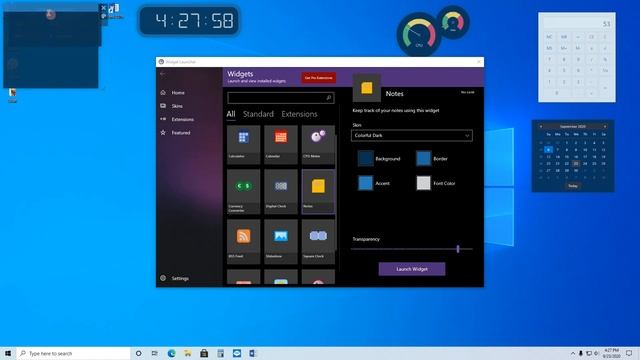Click Today button in calendar widget

(x=573, y=186)
